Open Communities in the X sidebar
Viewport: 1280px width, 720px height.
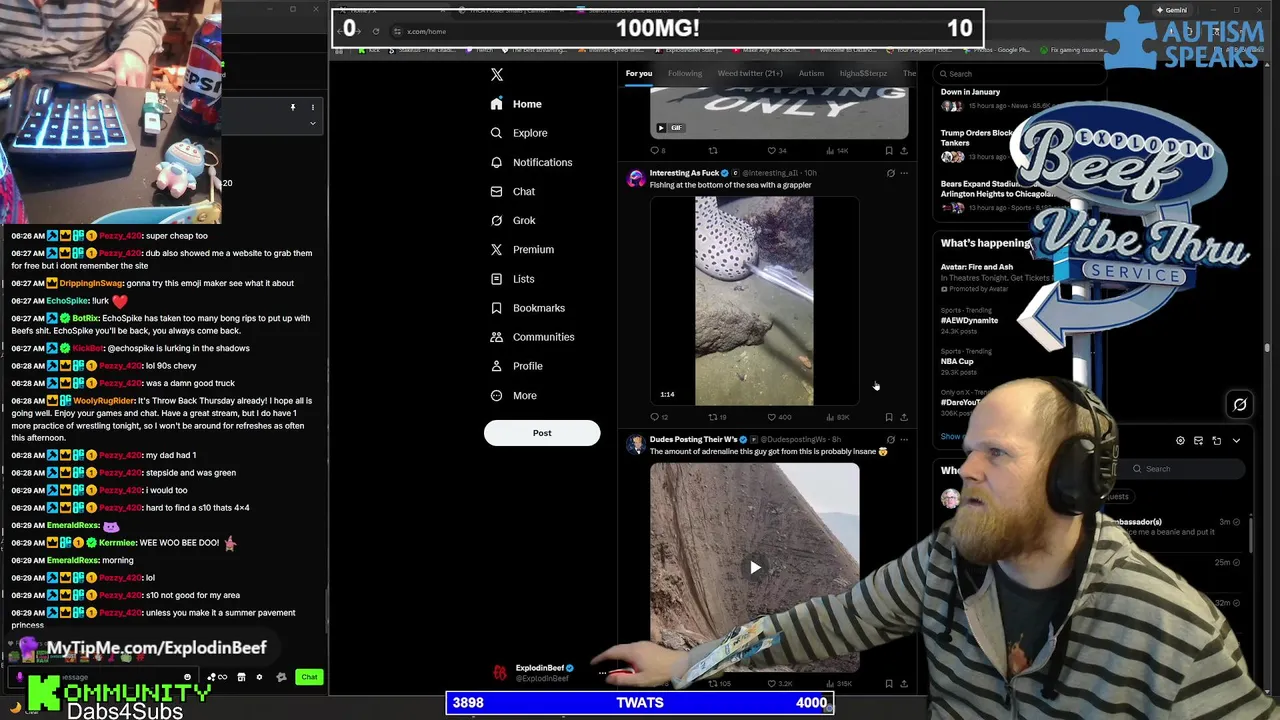[x=531, y=337]
